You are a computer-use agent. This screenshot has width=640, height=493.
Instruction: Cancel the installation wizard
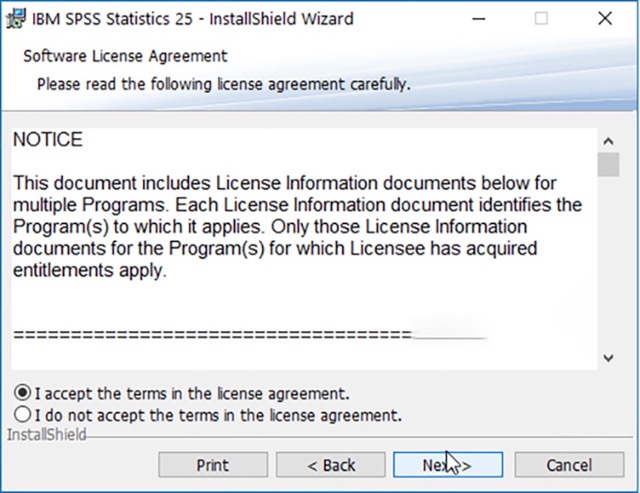[x=569, y=465]
